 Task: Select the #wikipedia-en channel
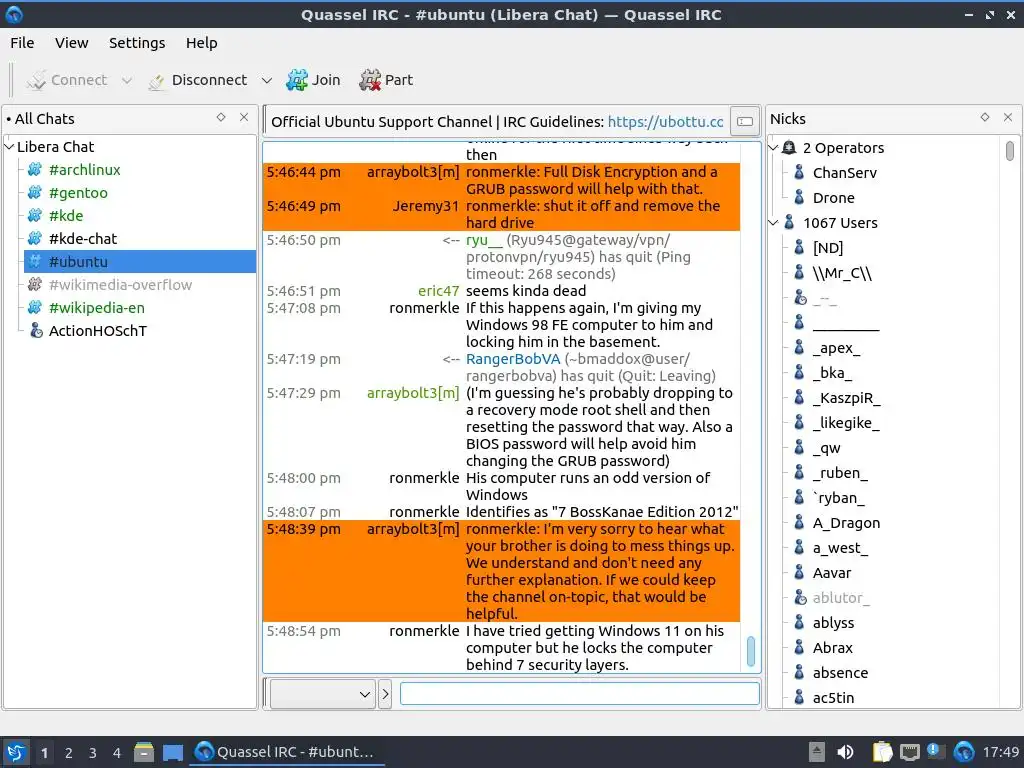(x=97, y=308)
